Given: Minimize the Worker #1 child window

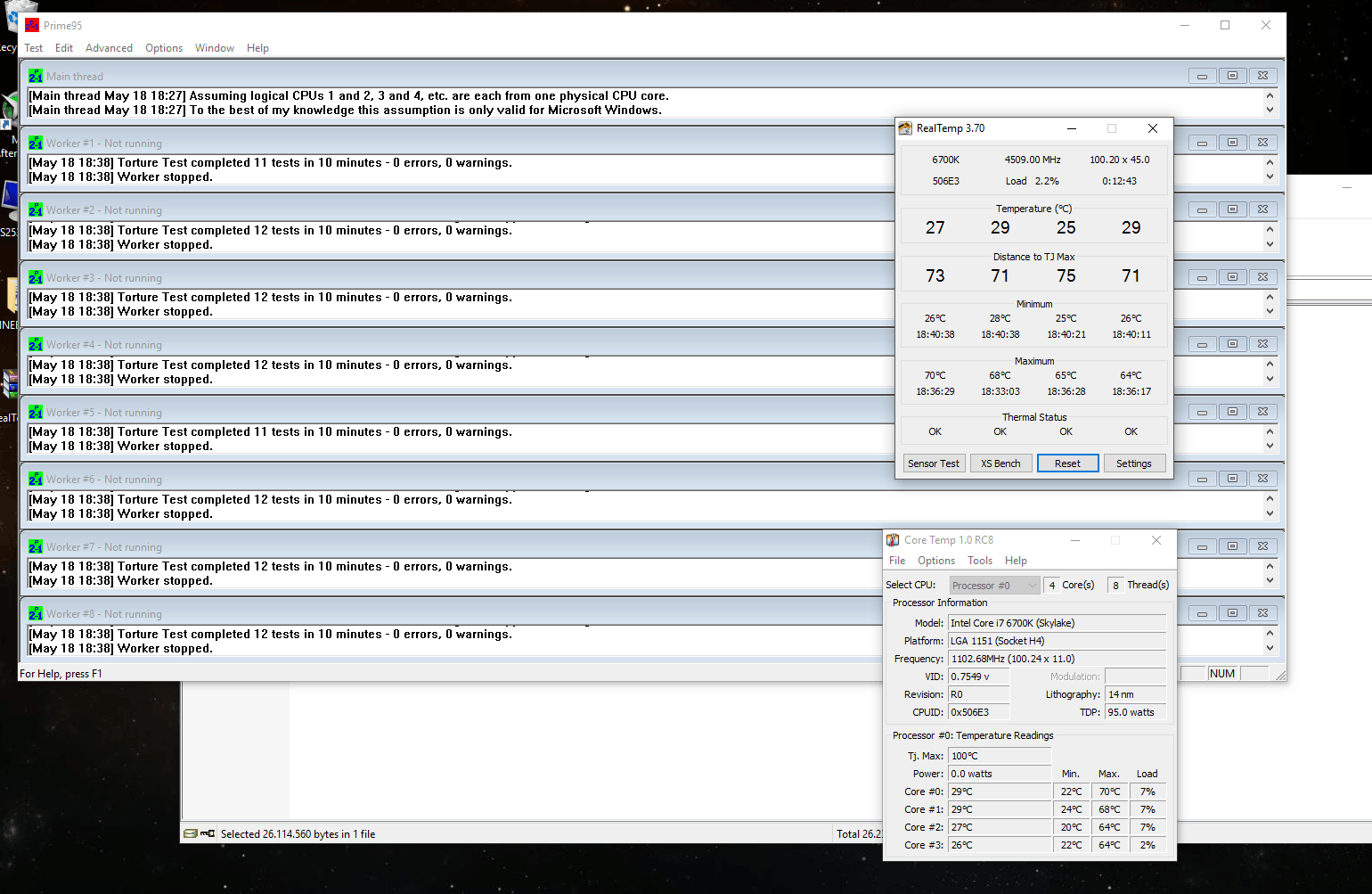Looking at the screenshot, I should click(x=1203, y=143).
